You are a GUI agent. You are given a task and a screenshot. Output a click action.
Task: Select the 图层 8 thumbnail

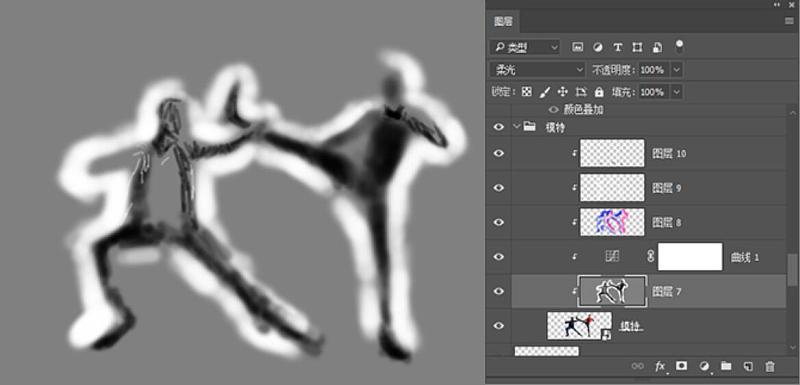coord(612,222)
